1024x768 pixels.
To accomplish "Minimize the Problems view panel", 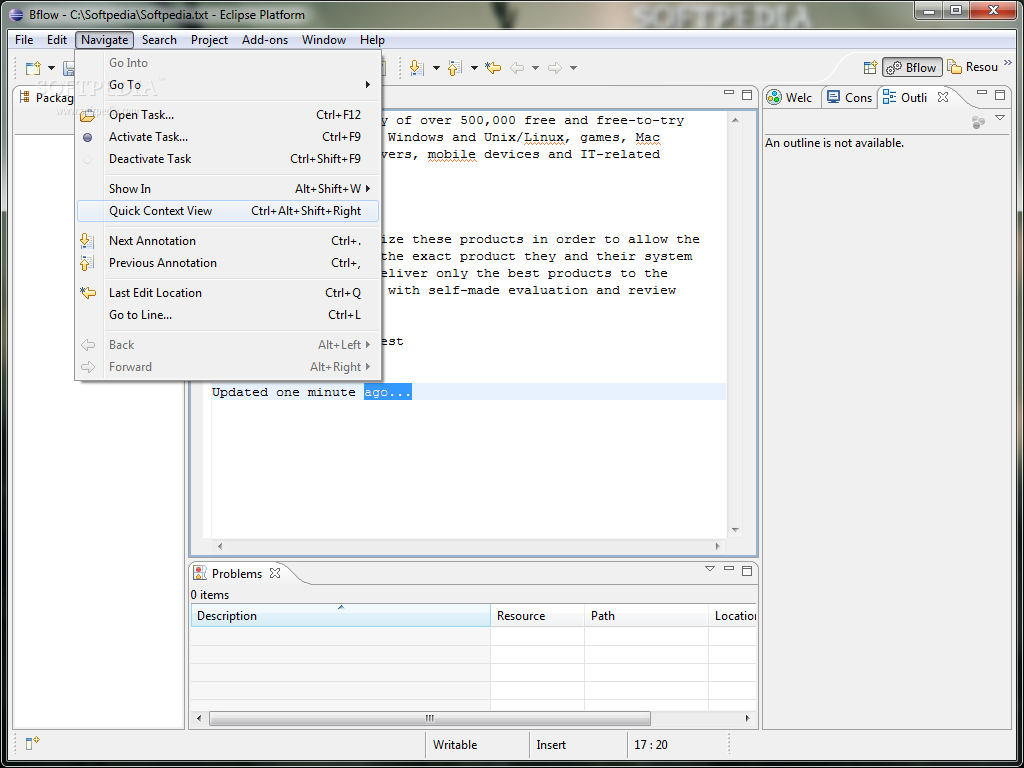I will (x=729, y=569).
